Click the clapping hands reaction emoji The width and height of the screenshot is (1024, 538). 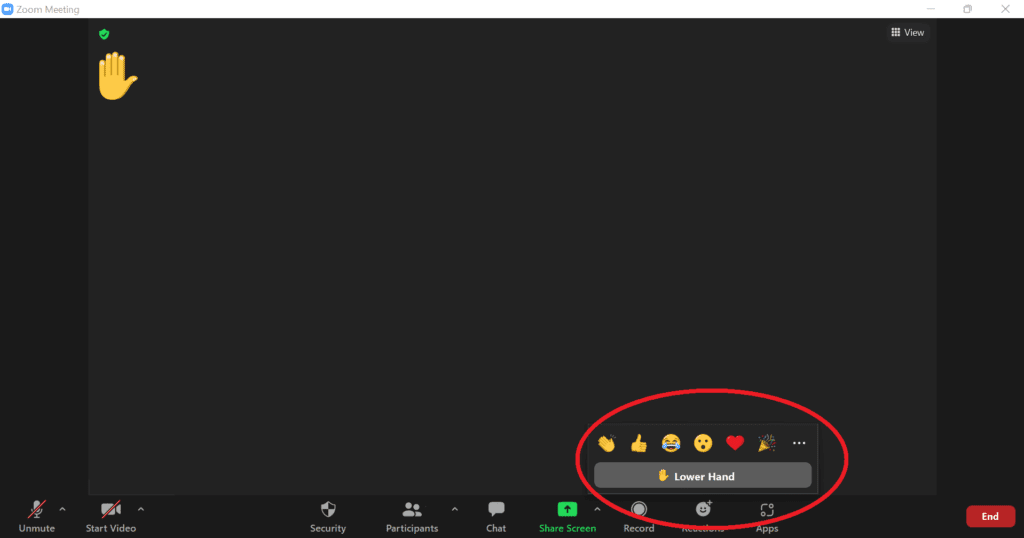click(606, 443)
